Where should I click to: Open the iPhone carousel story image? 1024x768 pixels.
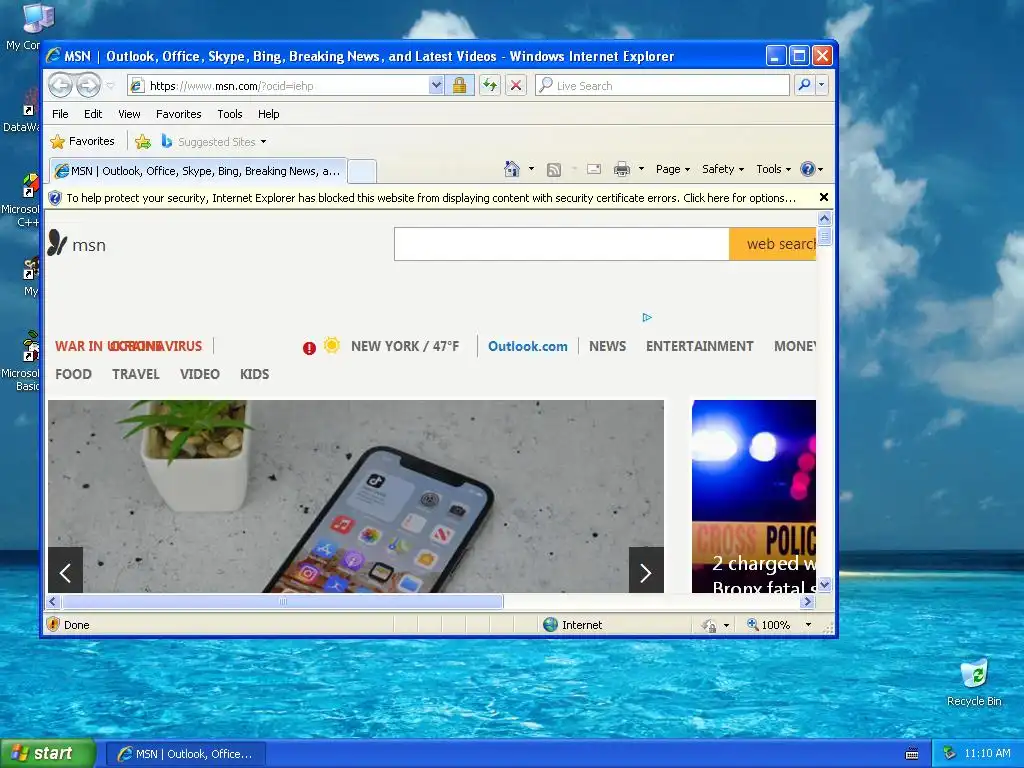(356, 496)
